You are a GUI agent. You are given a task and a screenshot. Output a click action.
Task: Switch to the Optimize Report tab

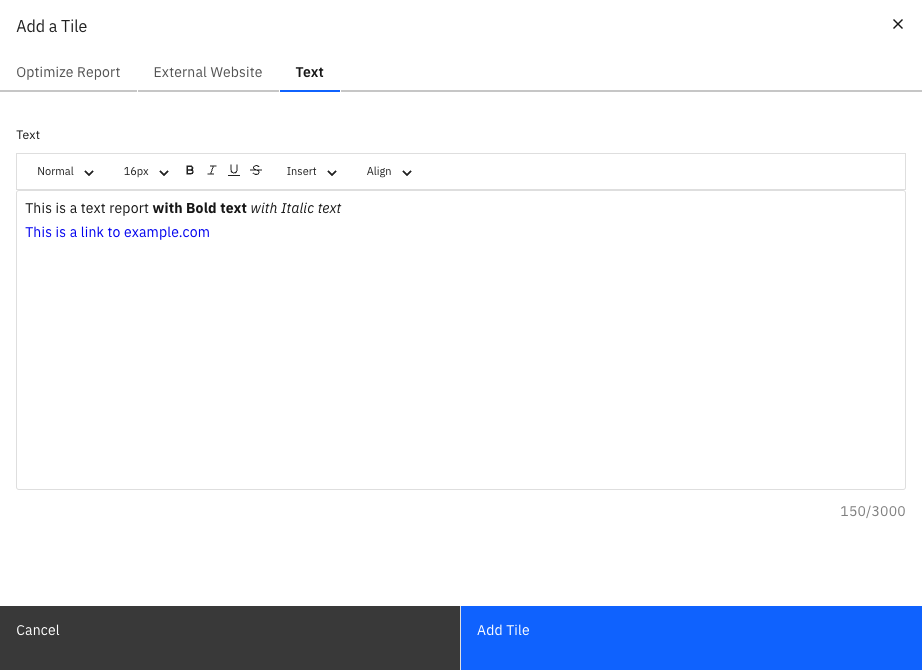(x=68, y=72)
